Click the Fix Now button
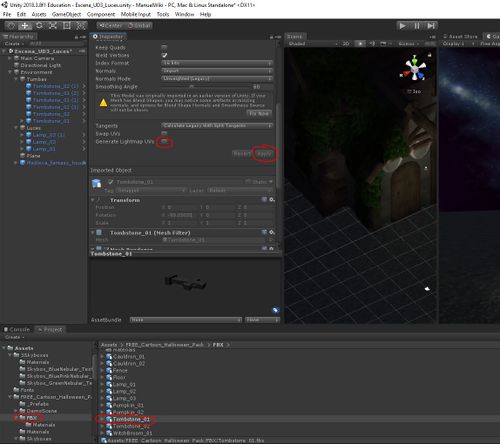This screenshot has height=444, width=500. [x=259, y=113]
